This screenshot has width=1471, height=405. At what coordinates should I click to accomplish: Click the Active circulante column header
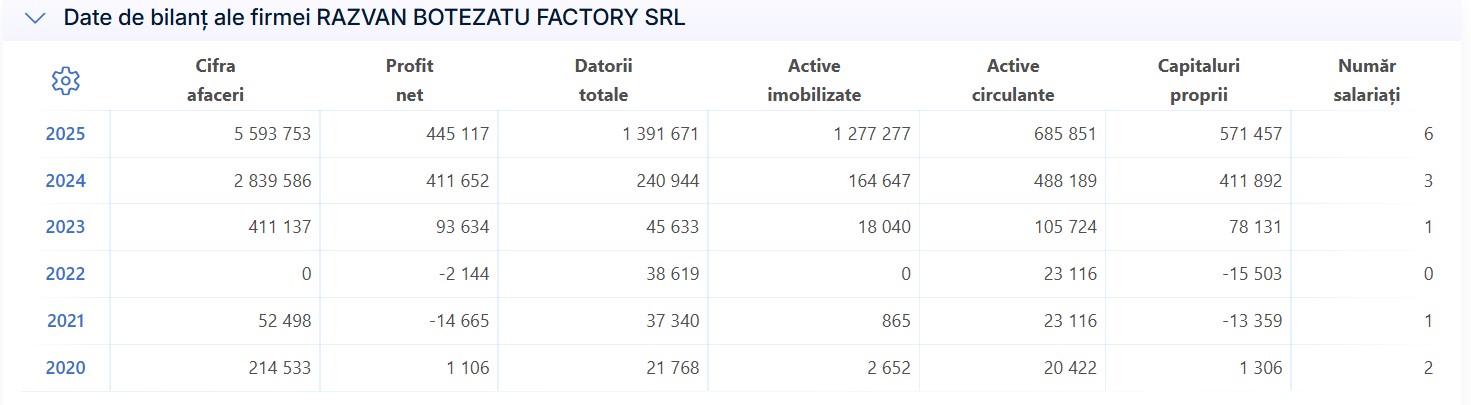[x=1013, y=81]
